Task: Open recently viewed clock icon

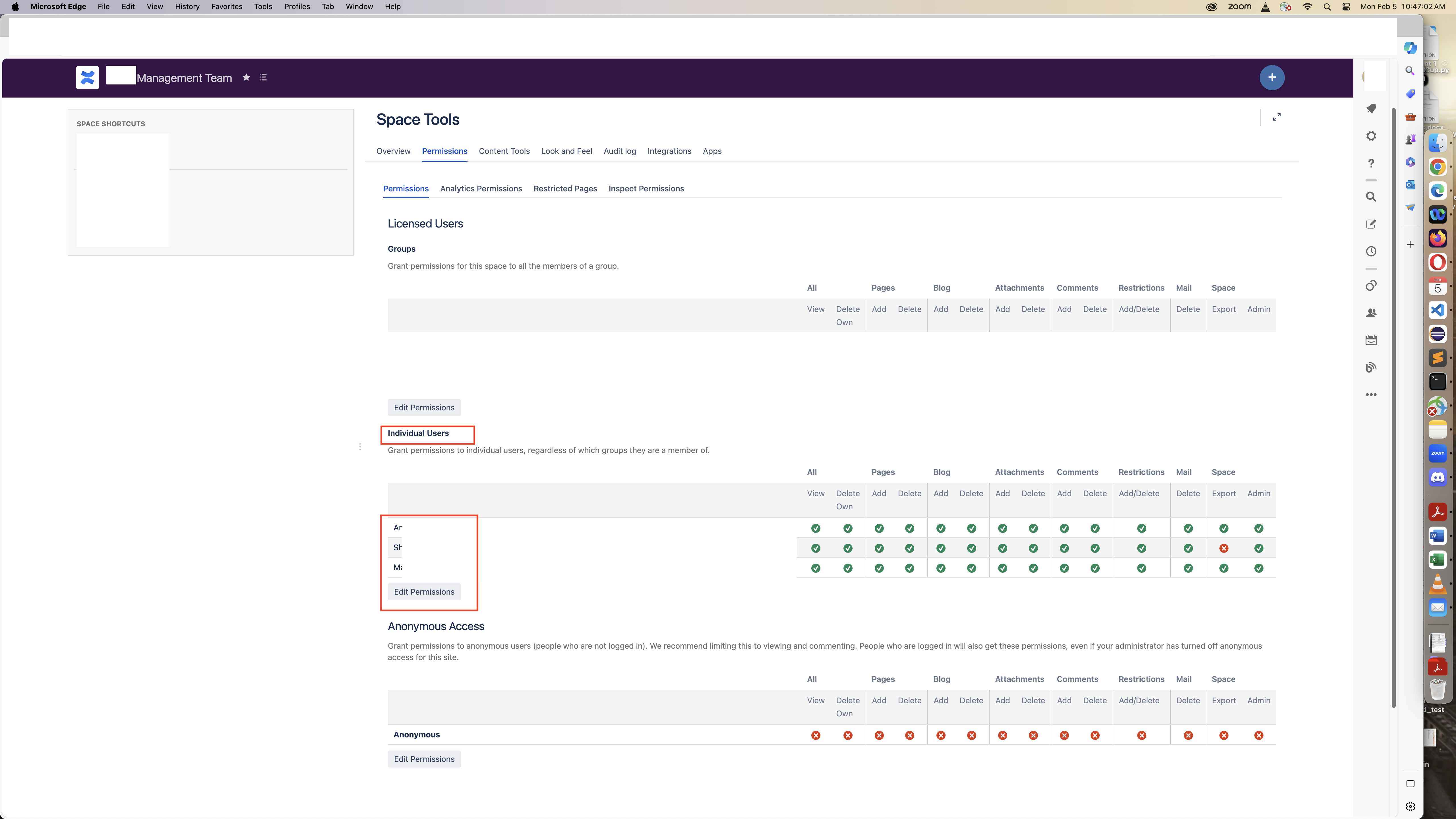Action: [x=1371, y=251]
